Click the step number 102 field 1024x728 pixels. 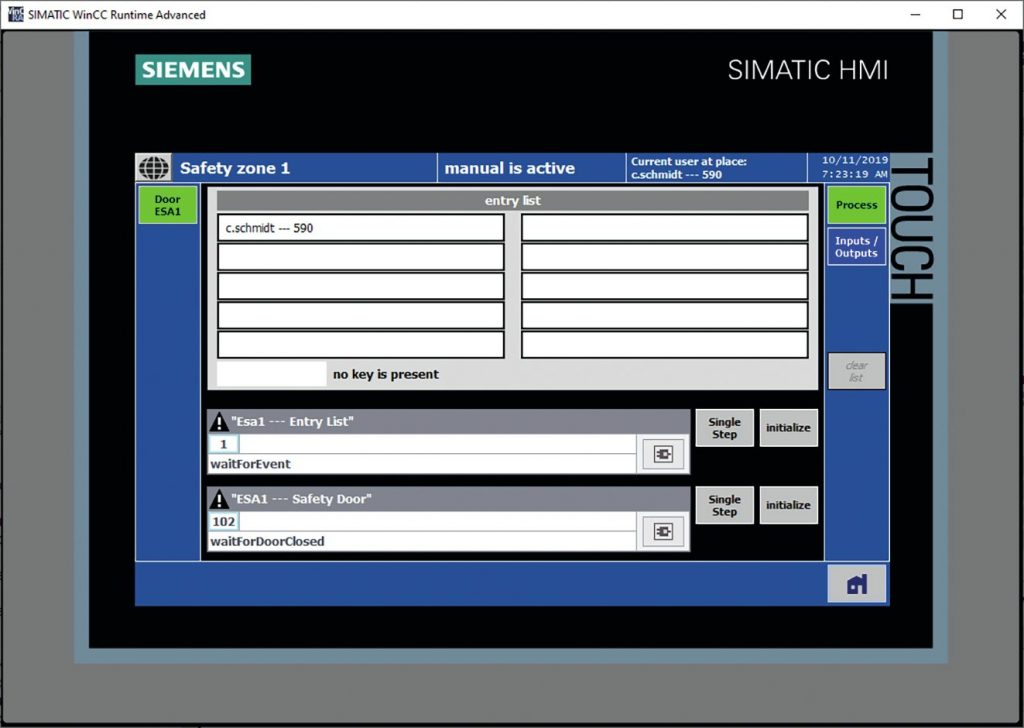(x=223, y=521)
